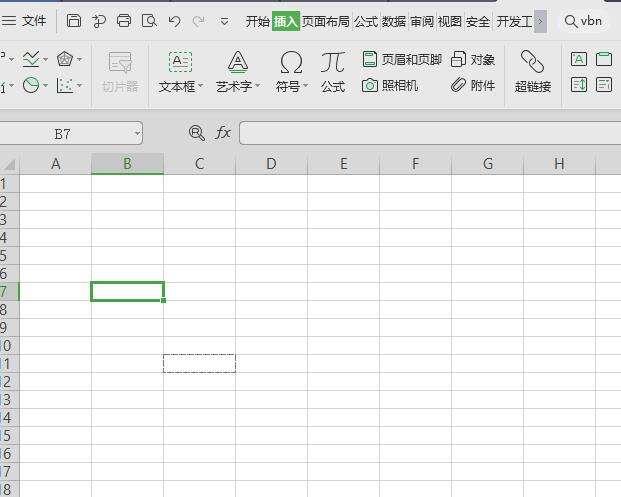Select column F header

click(415, 164)
